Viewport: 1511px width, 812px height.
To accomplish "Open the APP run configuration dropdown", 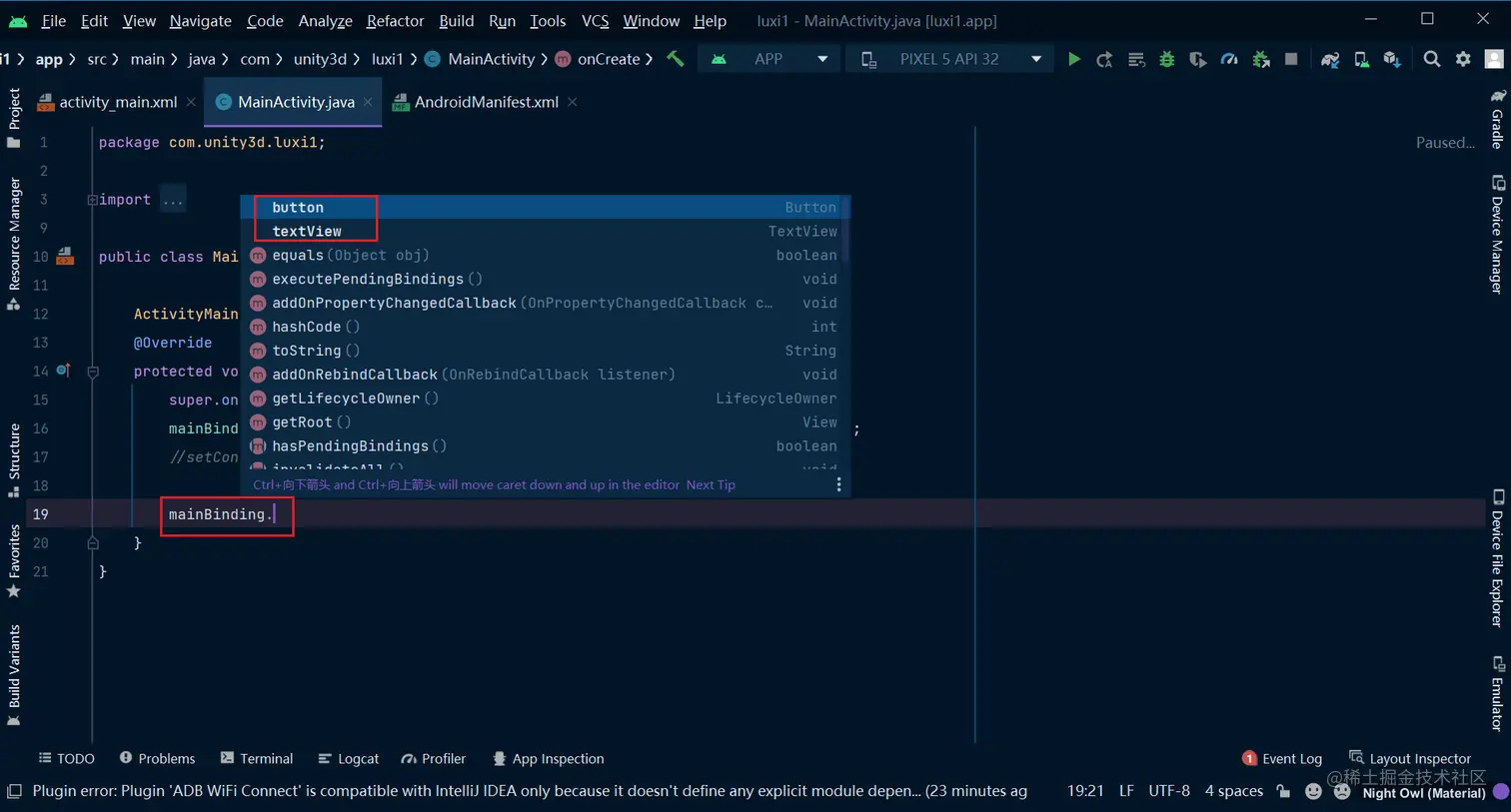I will [x=769, y=59].
